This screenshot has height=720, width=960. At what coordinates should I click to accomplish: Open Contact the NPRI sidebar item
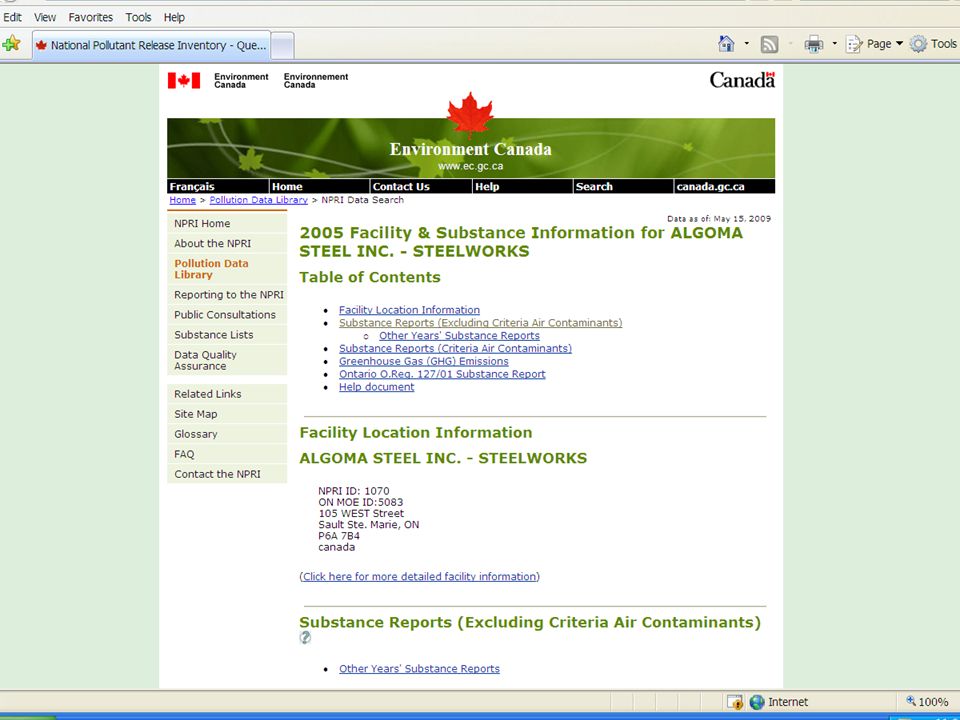coord(227,474)
